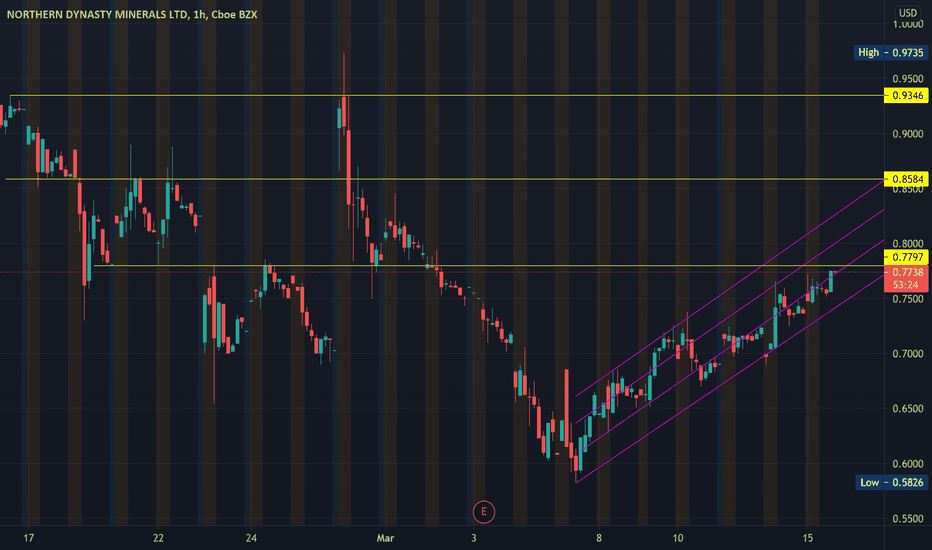Viewport: 932px width, 550px height.
Task: Select the 0.9346 horizontal line price label
Action: tap(906, 96)
